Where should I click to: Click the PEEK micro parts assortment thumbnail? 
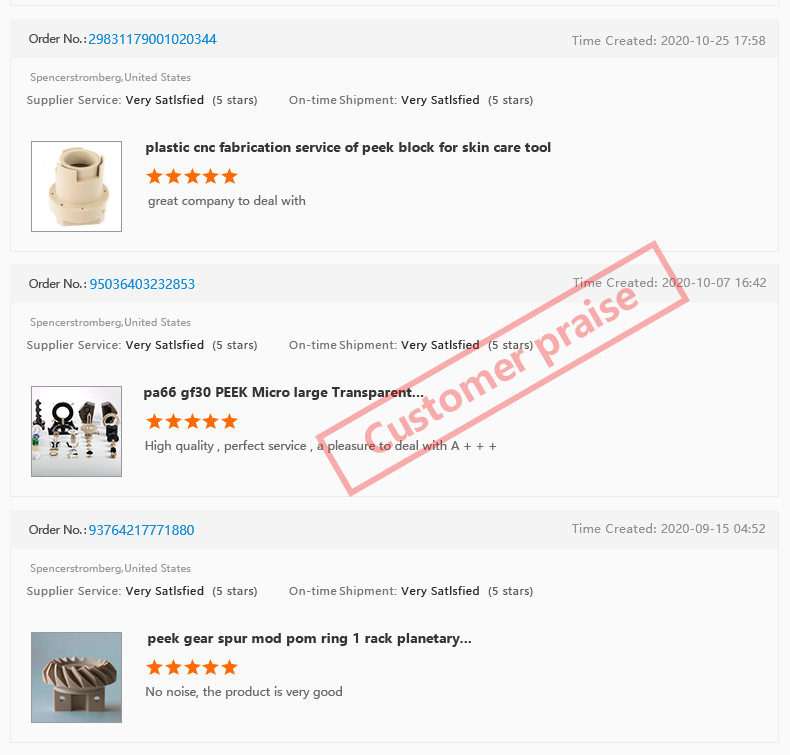(77, 431)
